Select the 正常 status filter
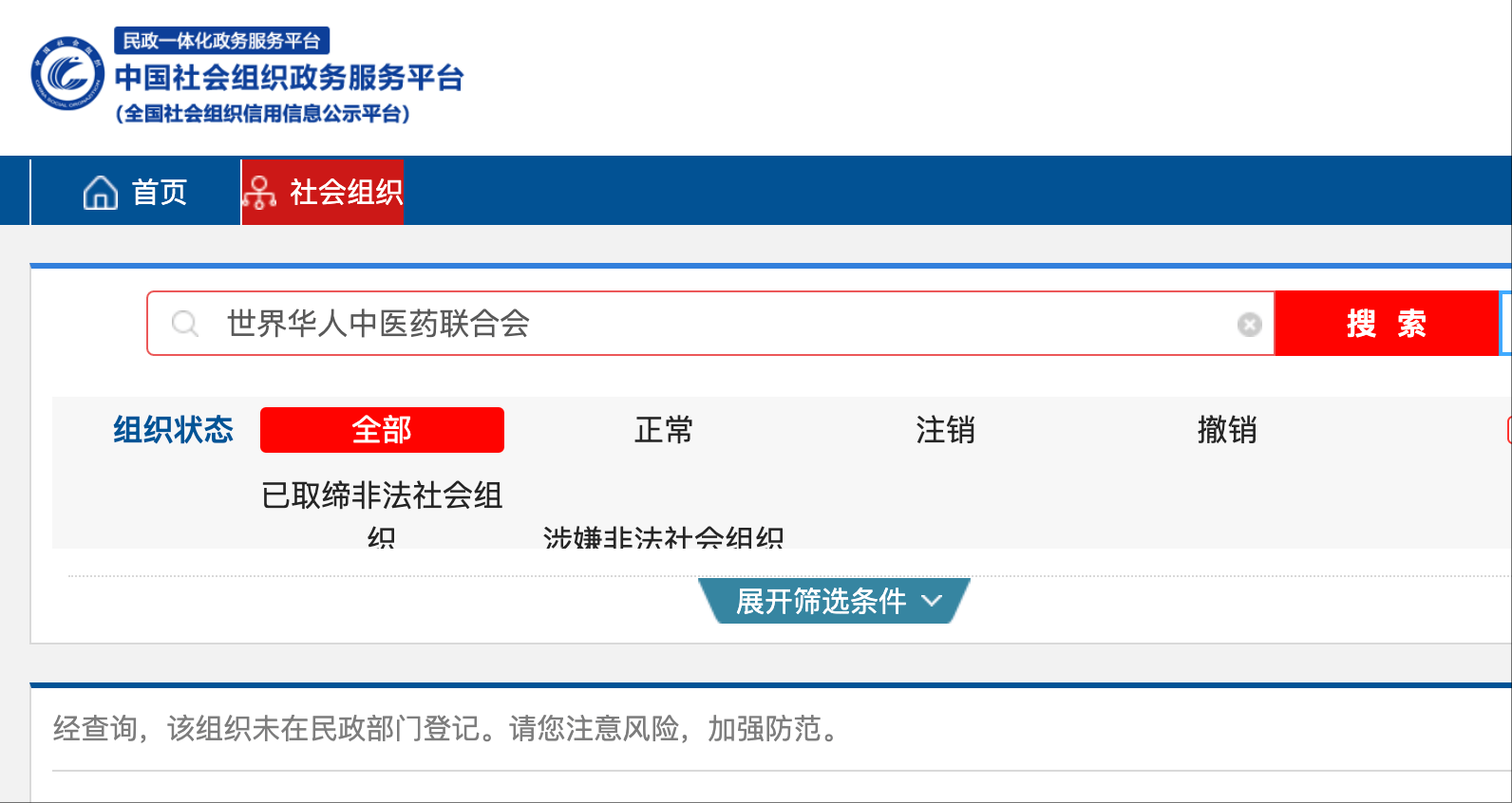Screen dimensions: 1512x803 [x=664, y=430]
